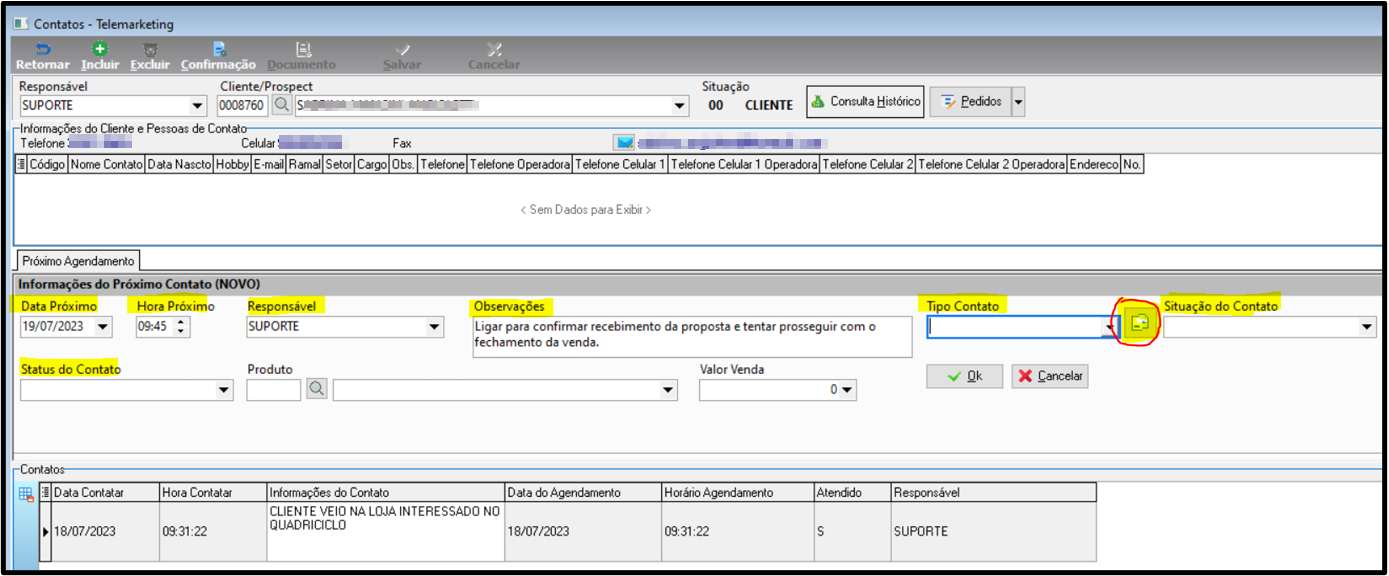This screenshot has height=576, width=1389.
Task: Click the Horário Agendamento column header
Action: pyautogui.click(x=737, y=493)
